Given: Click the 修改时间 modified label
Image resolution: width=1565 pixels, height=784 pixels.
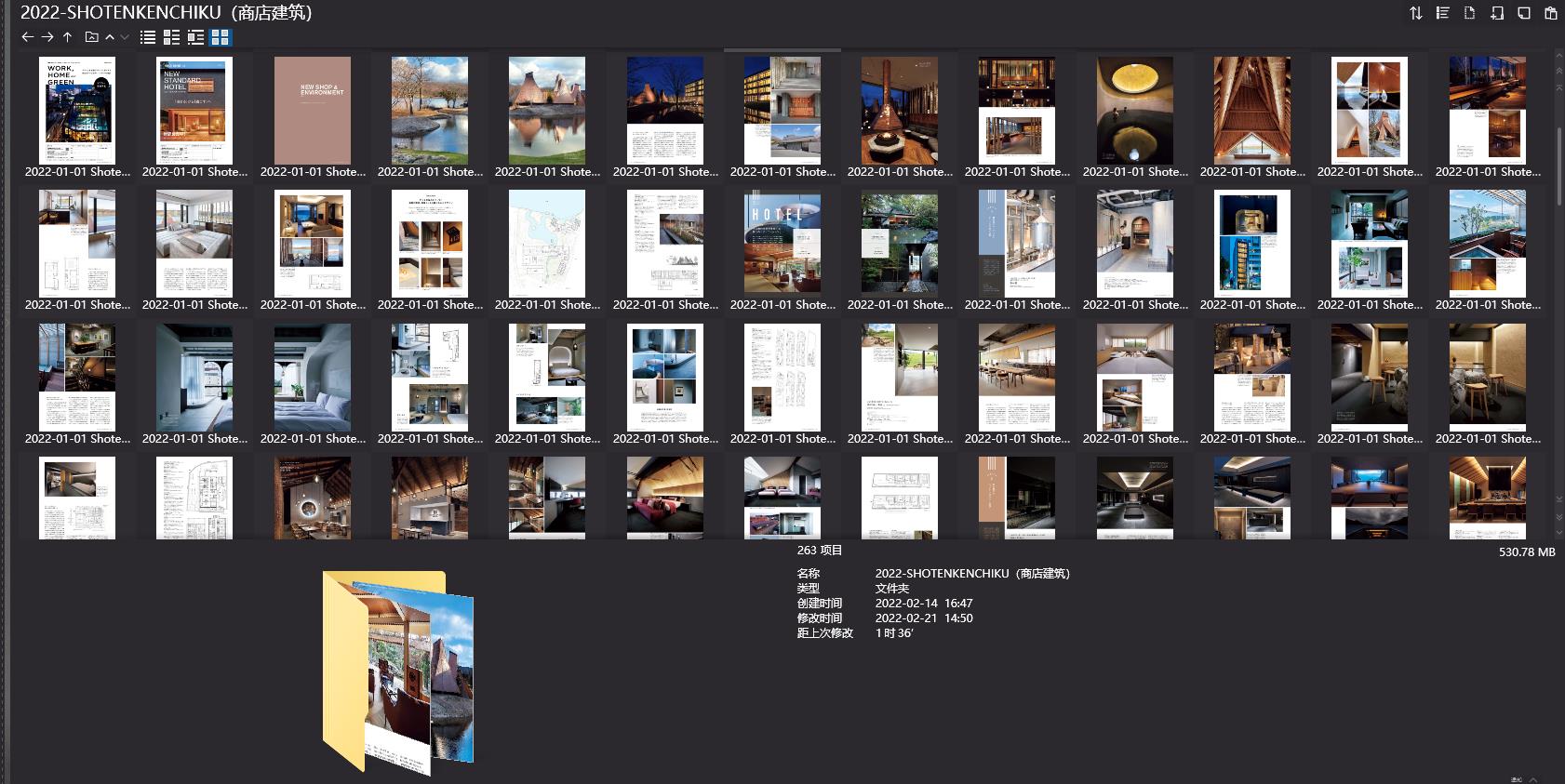Looking at the screenshot, I should pos(820,618).
